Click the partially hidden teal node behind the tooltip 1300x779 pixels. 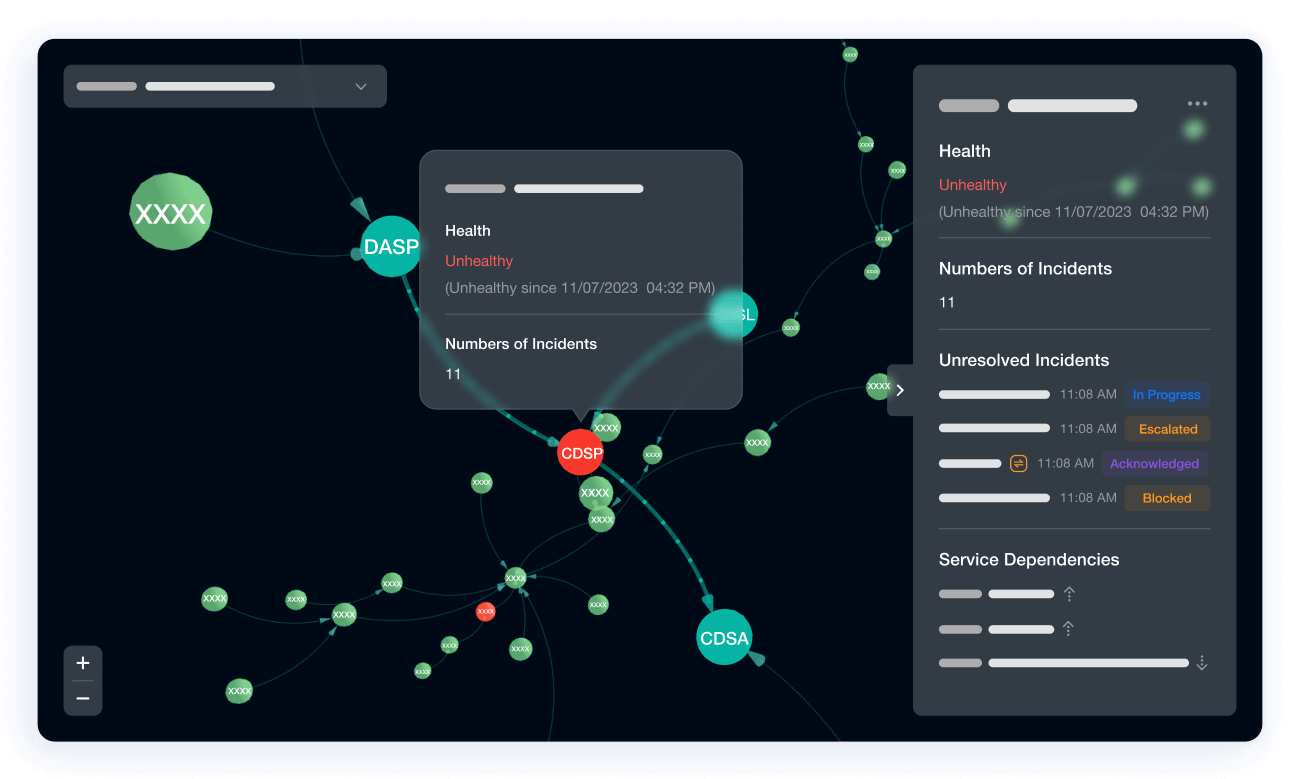coord(738,314)
